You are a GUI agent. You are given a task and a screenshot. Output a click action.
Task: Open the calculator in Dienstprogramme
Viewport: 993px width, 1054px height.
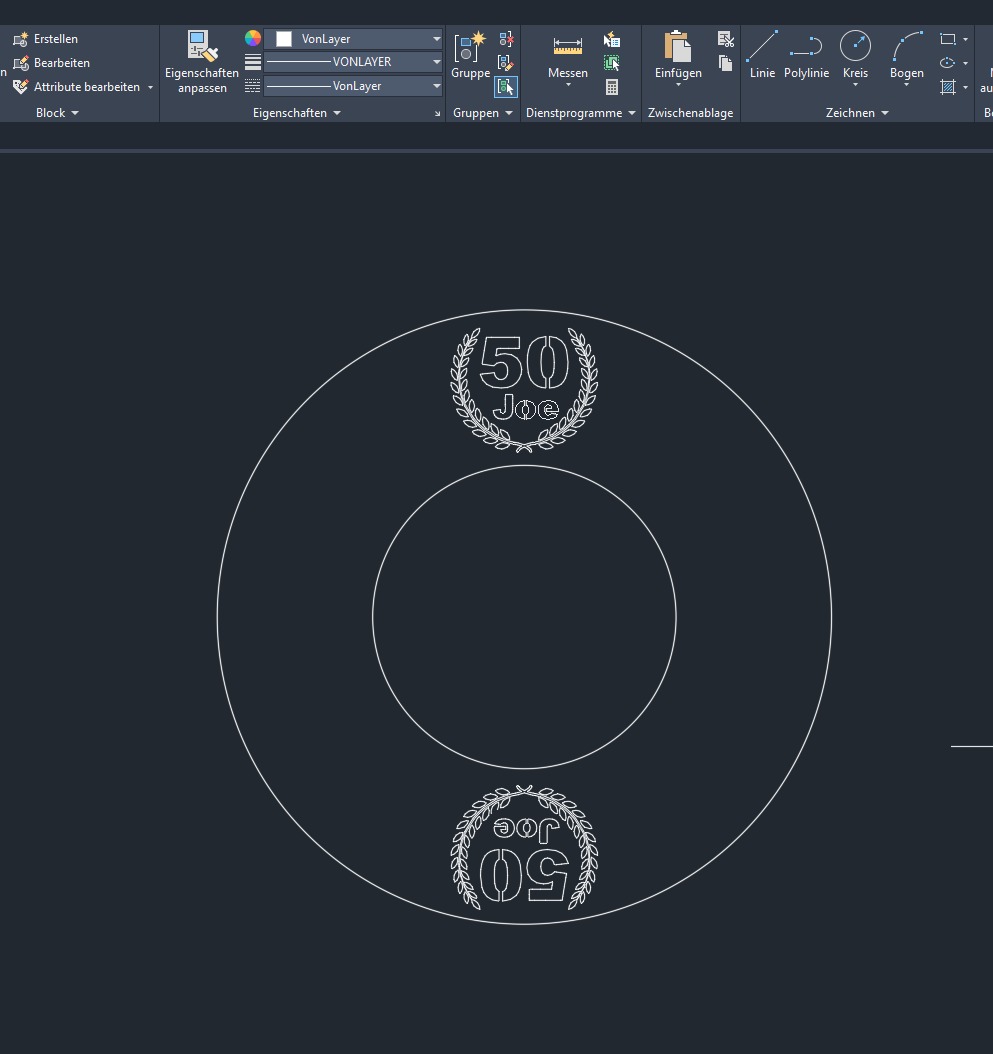(x=612, y=87)
